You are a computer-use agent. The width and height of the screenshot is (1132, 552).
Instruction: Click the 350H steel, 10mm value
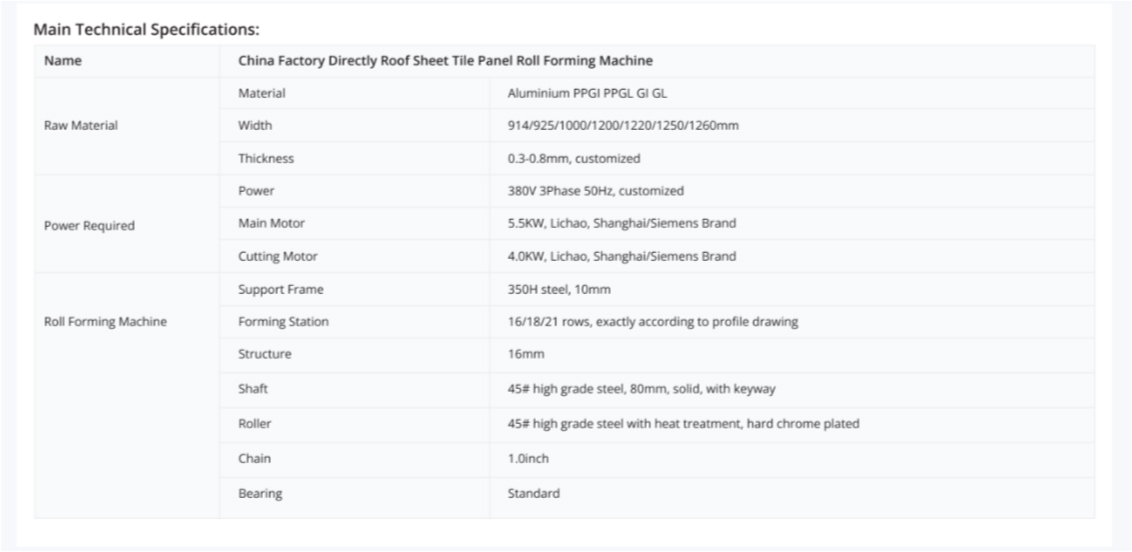(558, 289)
